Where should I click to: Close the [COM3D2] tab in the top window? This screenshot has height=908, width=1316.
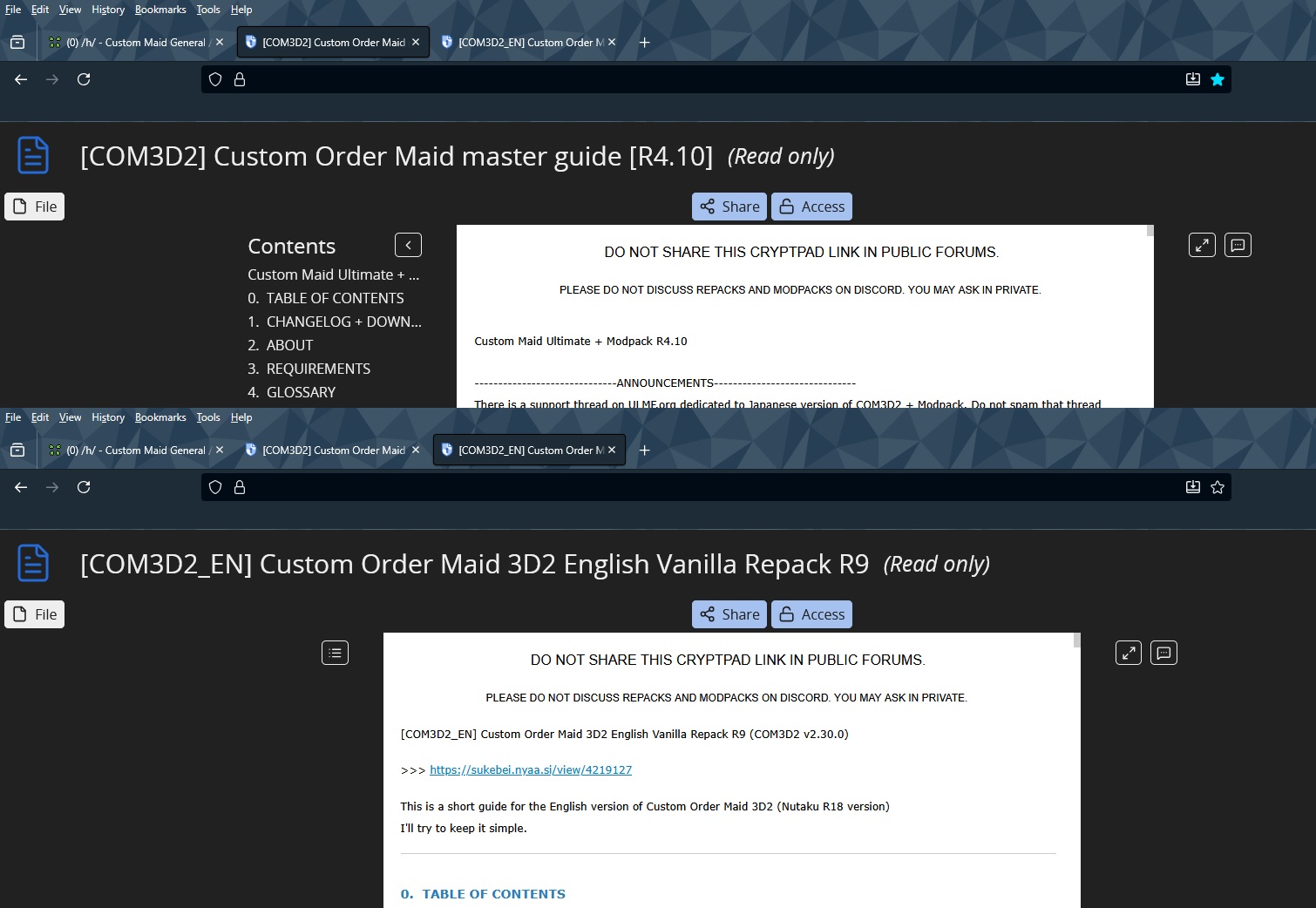(x=416, y=42)
